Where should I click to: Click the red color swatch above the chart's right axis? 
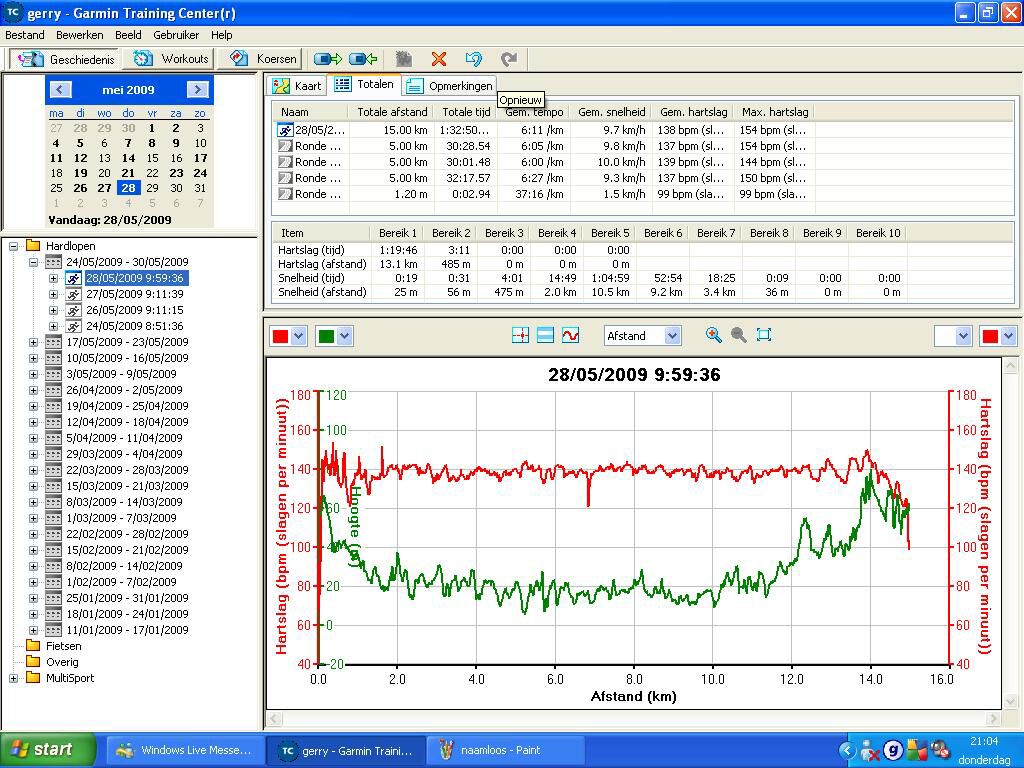point(990,336)
